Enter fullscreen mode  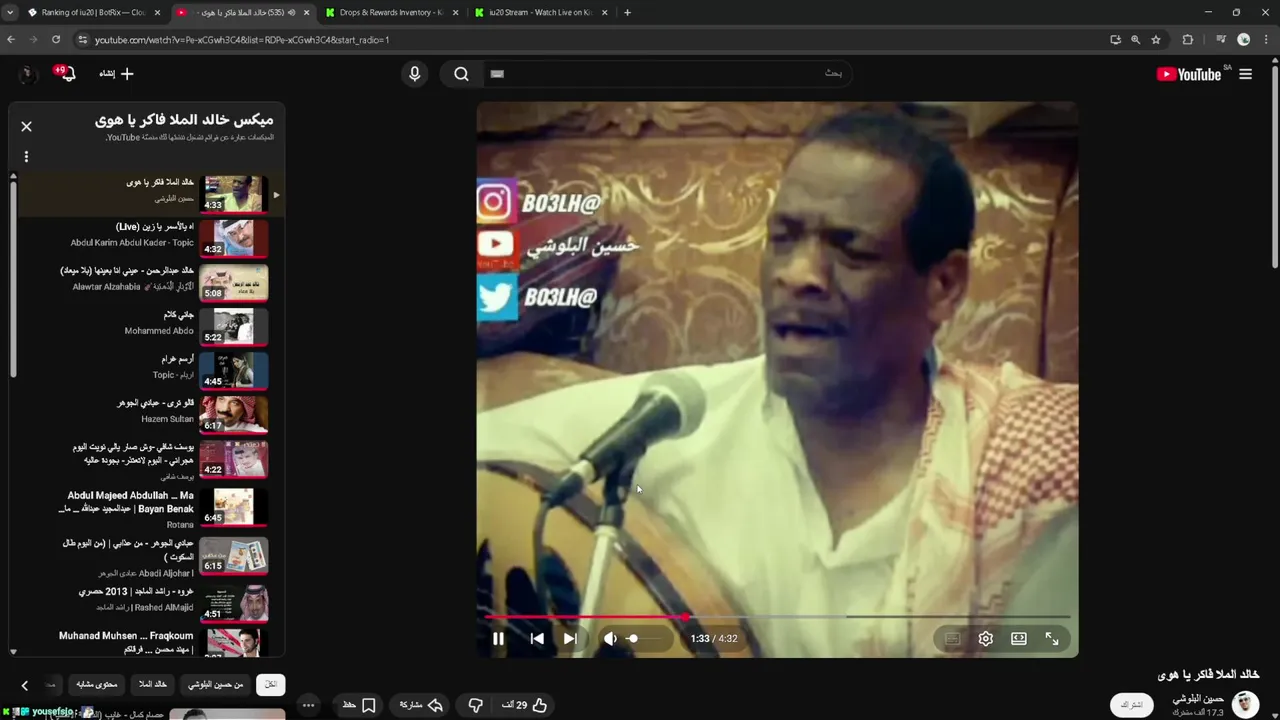tap(1052, 638)
